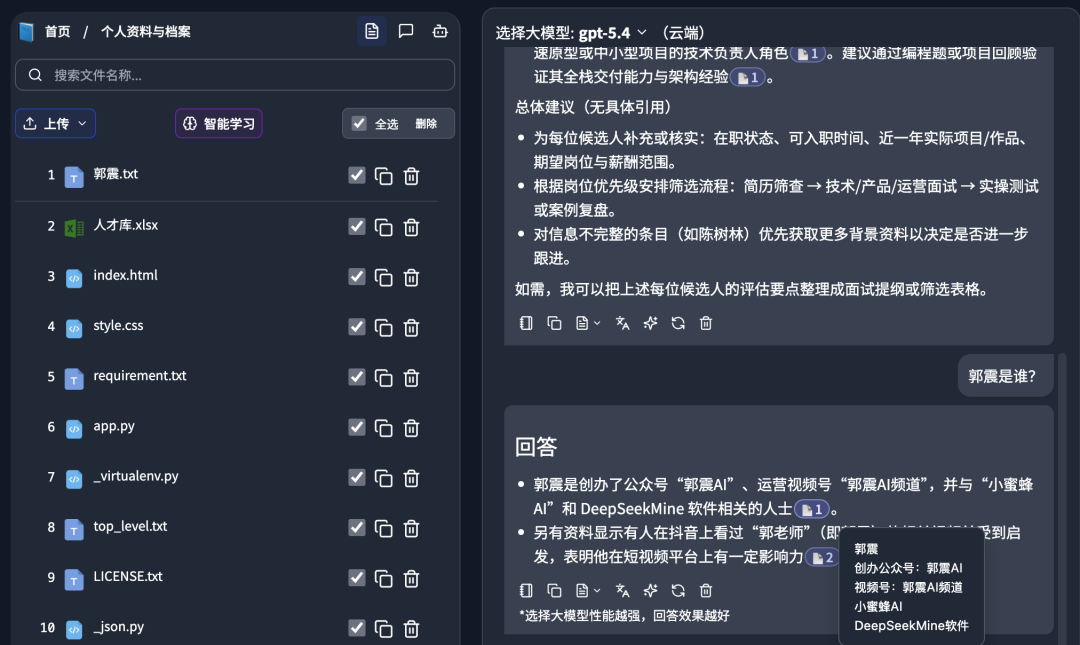Screen dimensions: 1080x645
Task: Open the chat bubble conversation view
Action: [406, 31]
